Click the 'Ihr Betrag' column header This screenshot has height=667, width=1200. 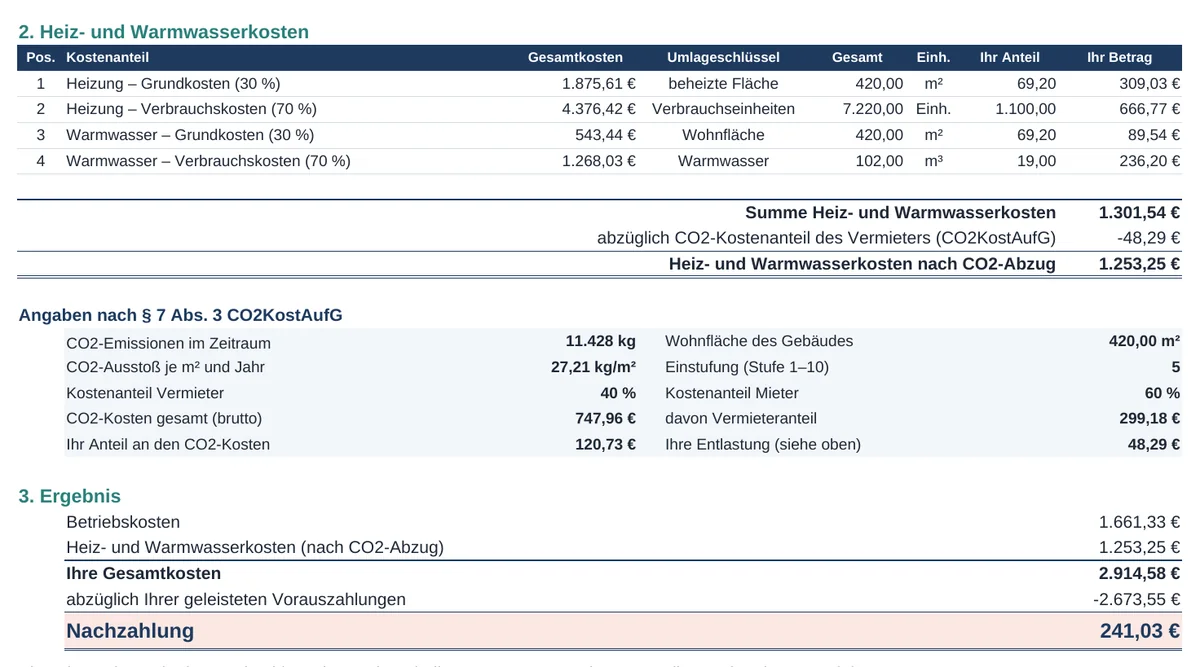(x=1119, y=57)
